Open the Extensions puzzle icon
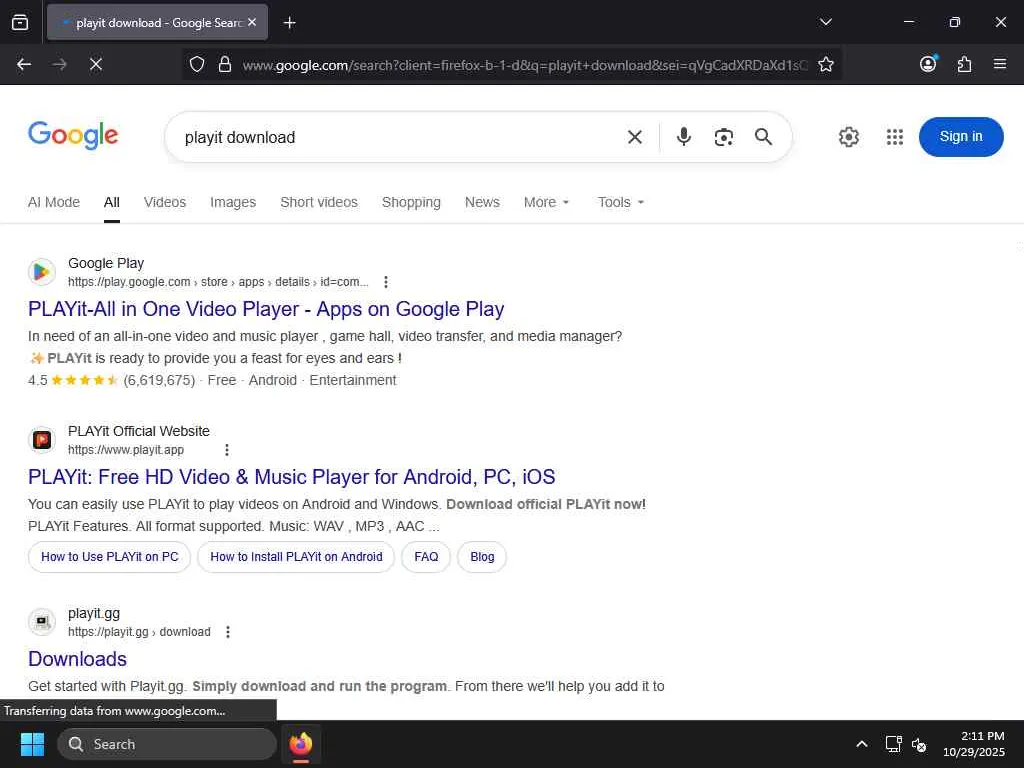The width and height of the screenshot is (1024, 768). point(964,64)
